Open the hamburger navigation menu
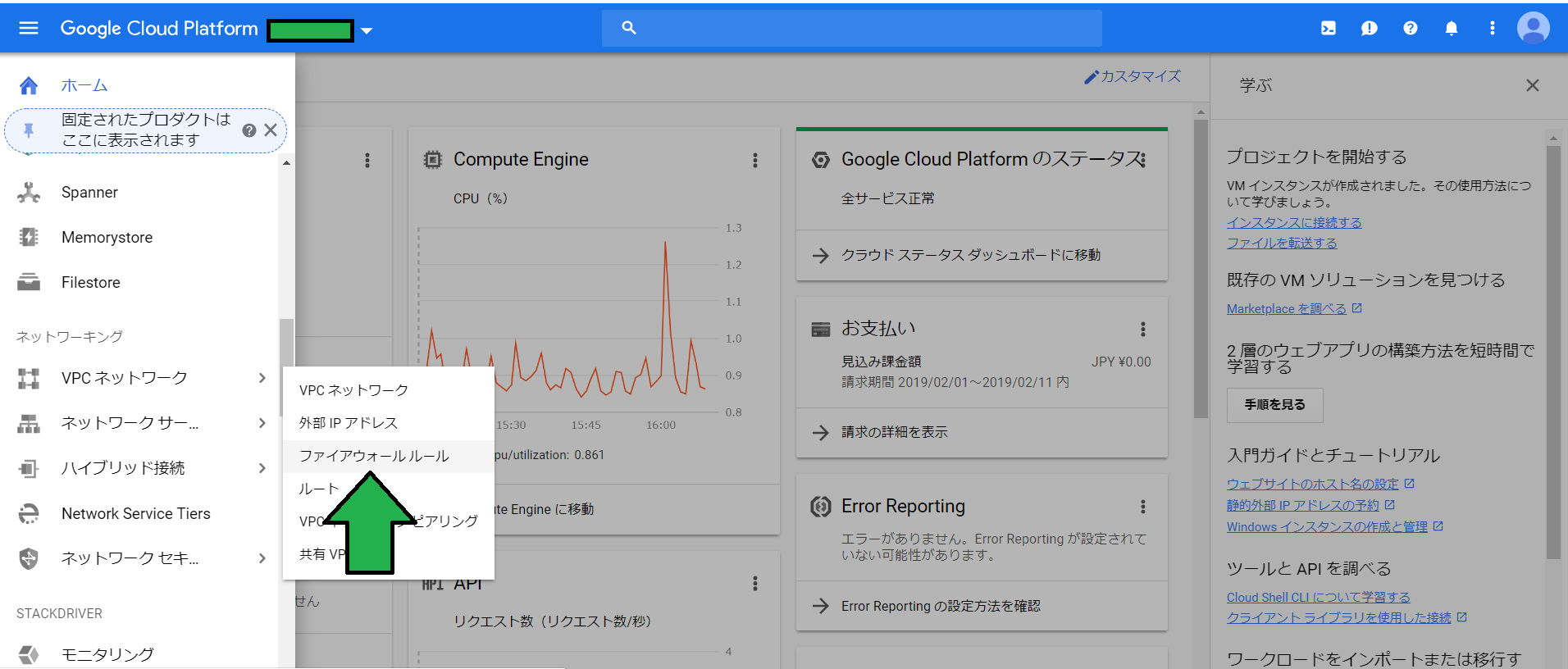This screenshot has height=669, width=1568. click(x=29, y=29)
